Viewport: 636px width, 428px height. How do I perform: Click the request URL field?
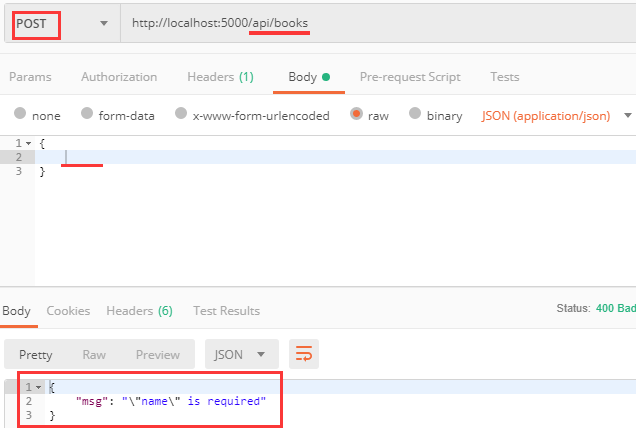[x=378, y=24]
